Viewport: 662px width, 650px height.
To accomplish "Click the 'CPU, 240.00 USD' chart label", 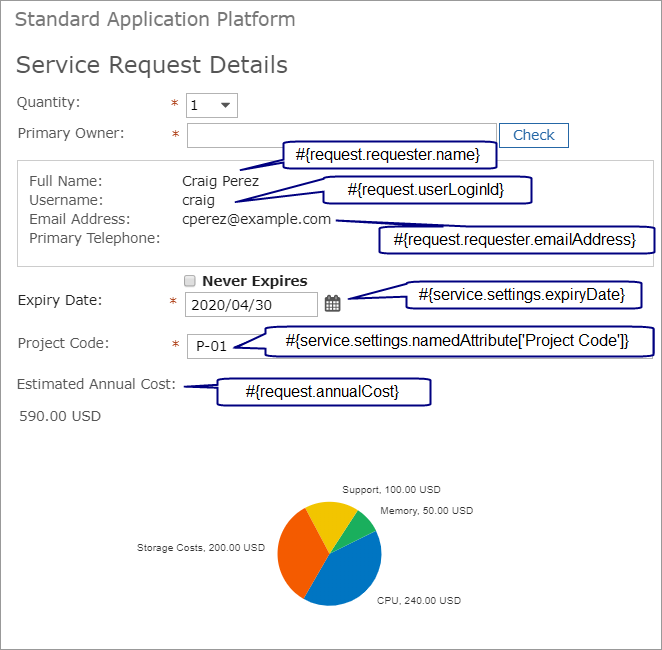I will [x=419, y=601].
